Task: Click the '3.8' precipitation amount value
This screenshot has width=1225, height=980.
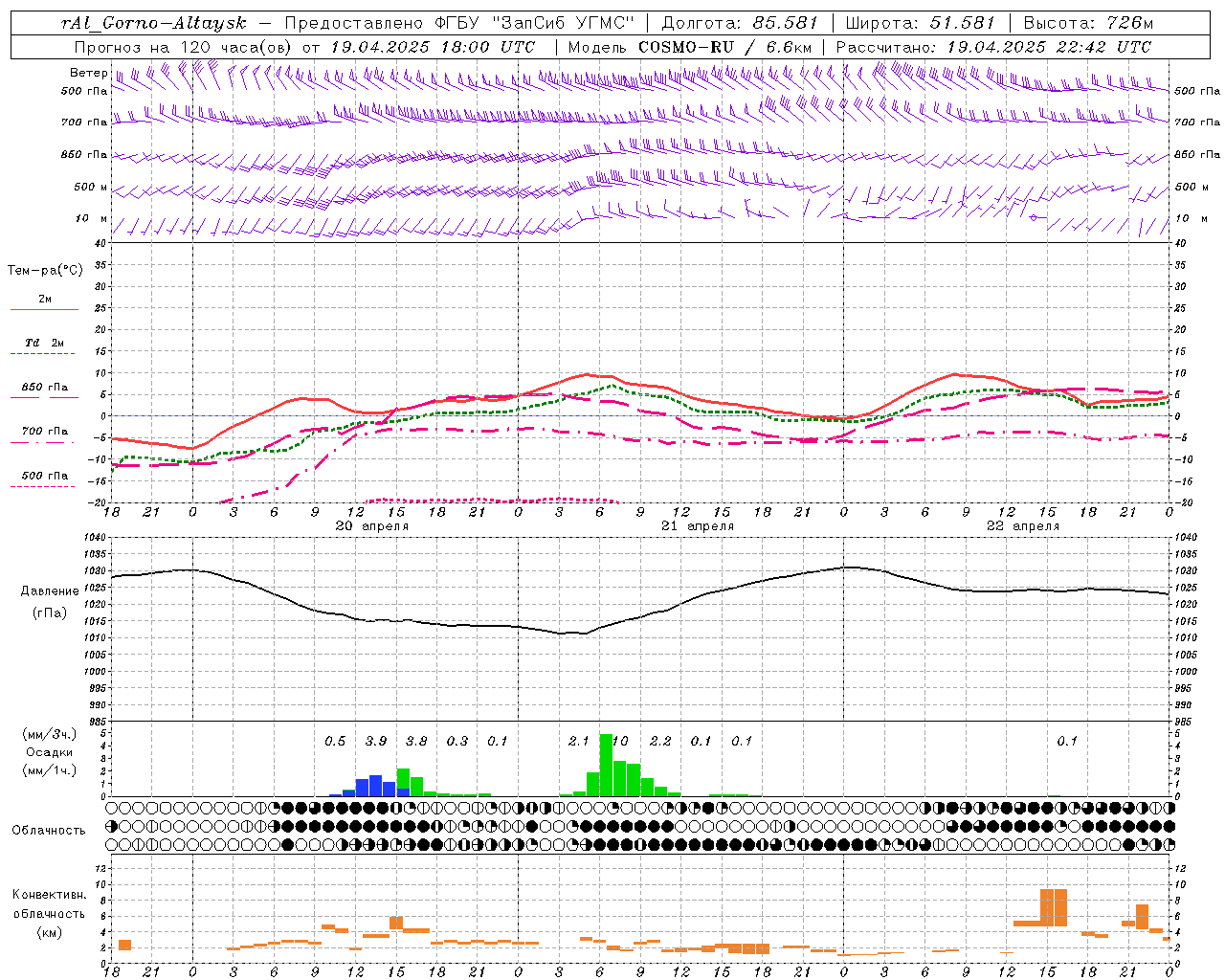Action: point(416,741)
